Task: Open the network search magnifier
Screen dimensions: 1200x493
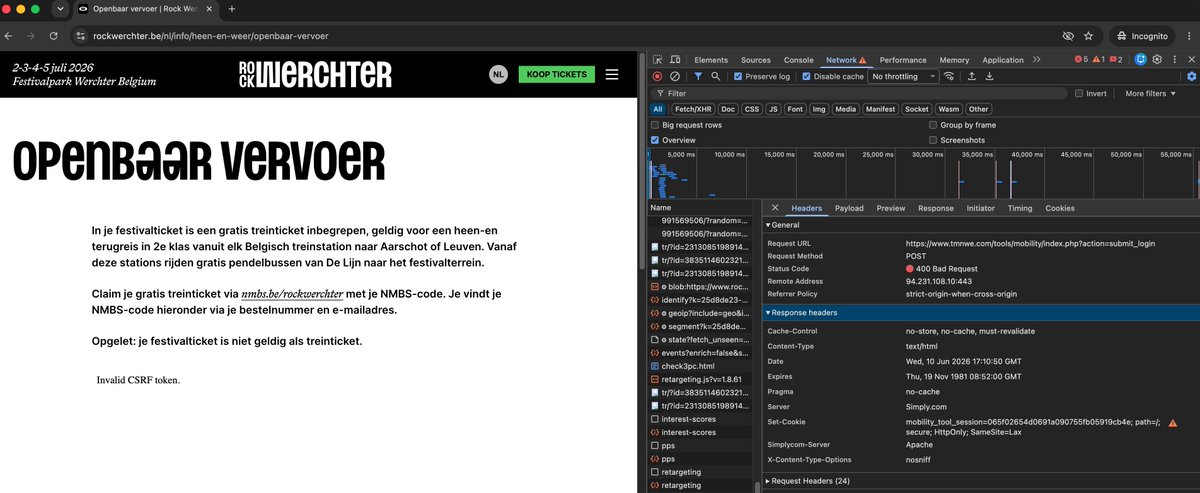Action: pyautogui.click(x=717, y=76)
